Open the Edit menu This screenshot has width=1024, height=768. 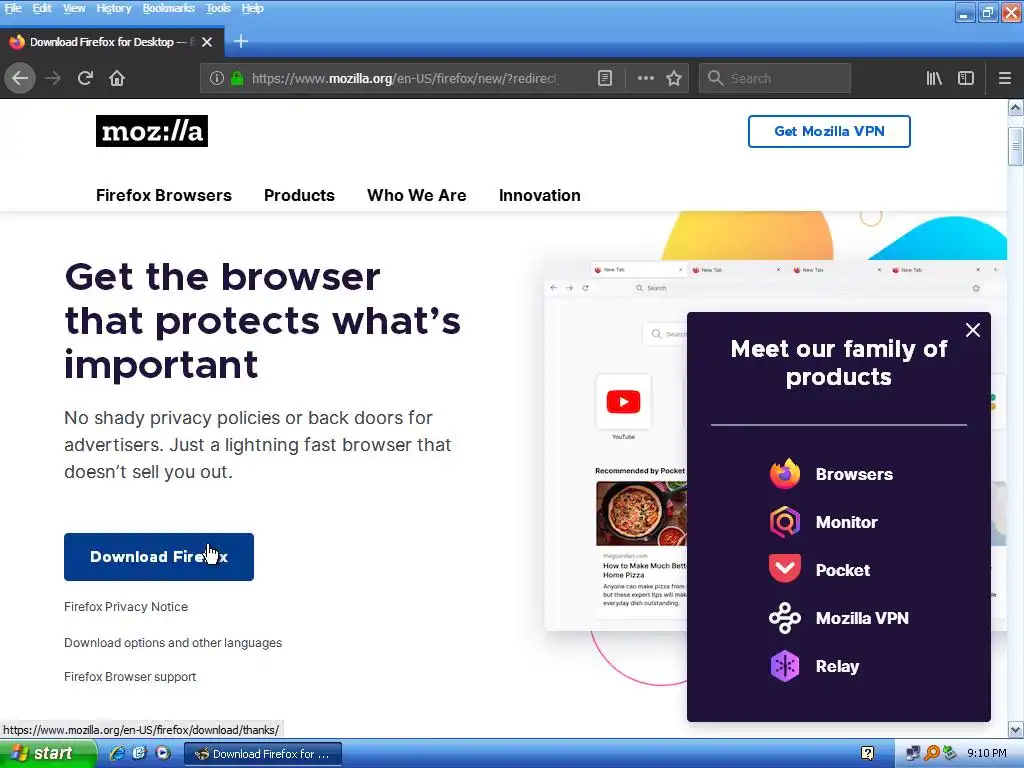(x=42, y=8)
